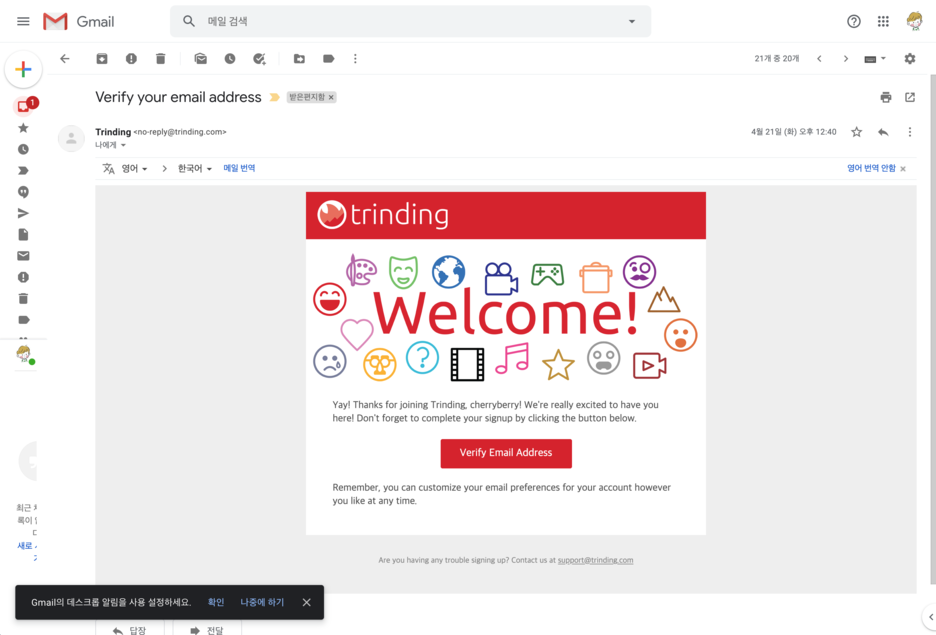Viewport: 936px width, 635px height.
Task: Toggle the importance marker next to subject
Action: [x=275, y=97]
